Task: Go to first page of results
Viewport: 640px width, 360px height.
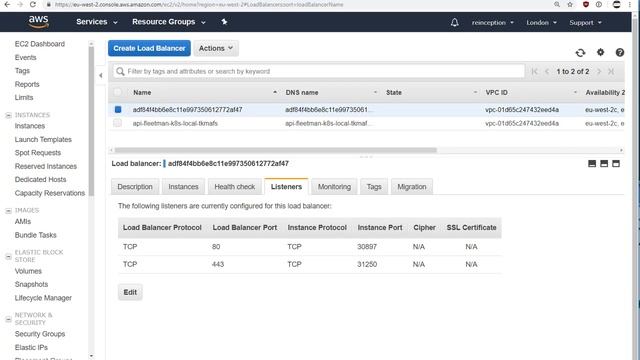Action: pyautogui.click(x=534, y=71)
